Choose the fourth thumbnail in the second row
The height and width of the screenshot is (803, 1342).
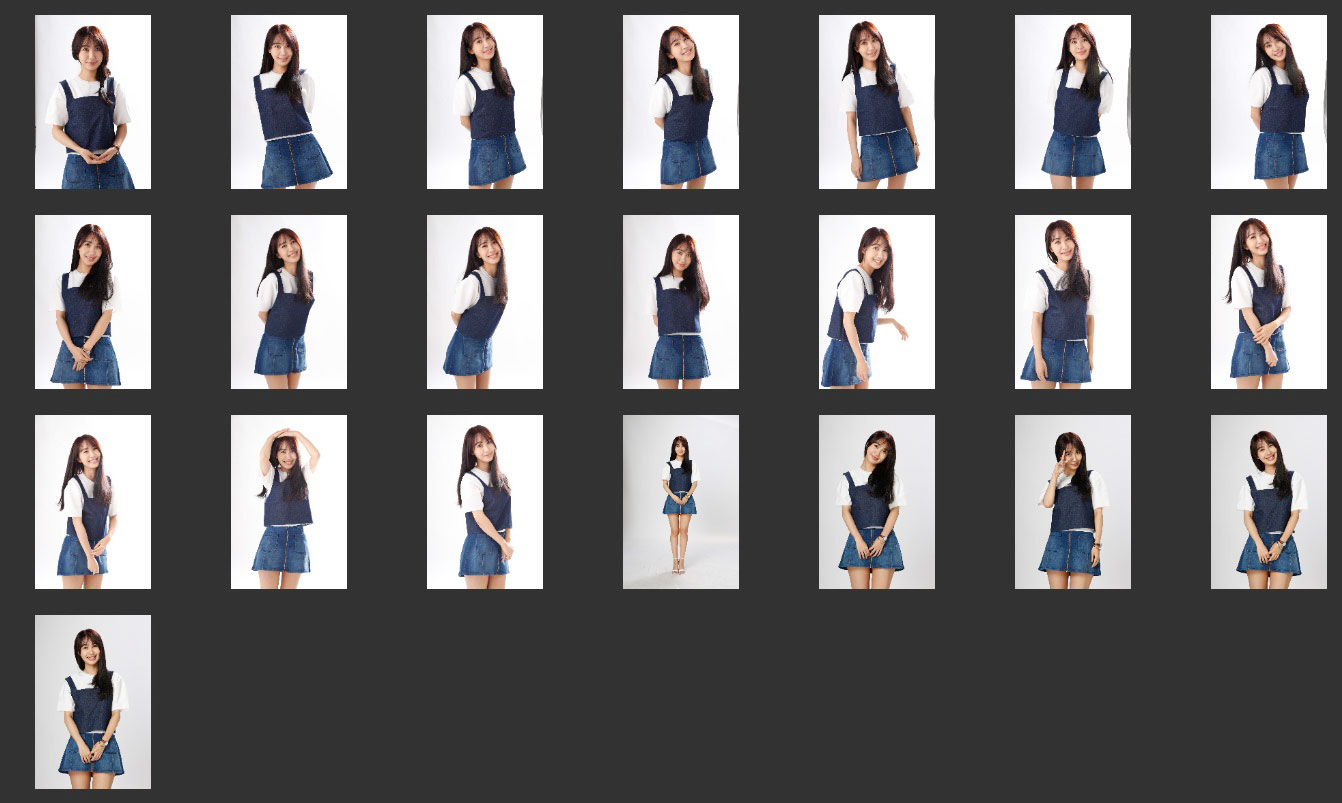[681, 302]
